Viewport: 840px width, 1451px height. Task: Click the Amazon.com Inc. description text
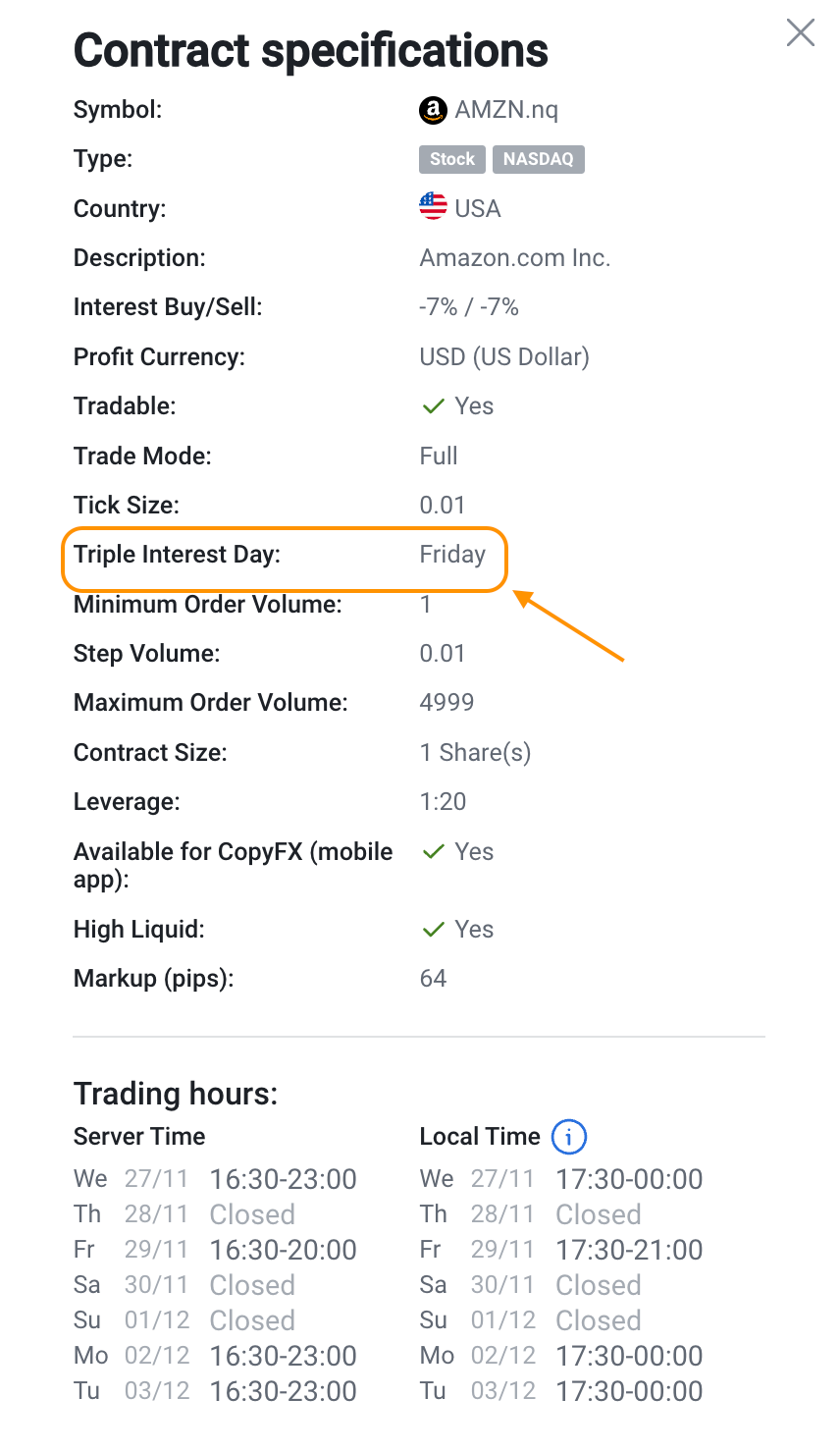point(515,258)
